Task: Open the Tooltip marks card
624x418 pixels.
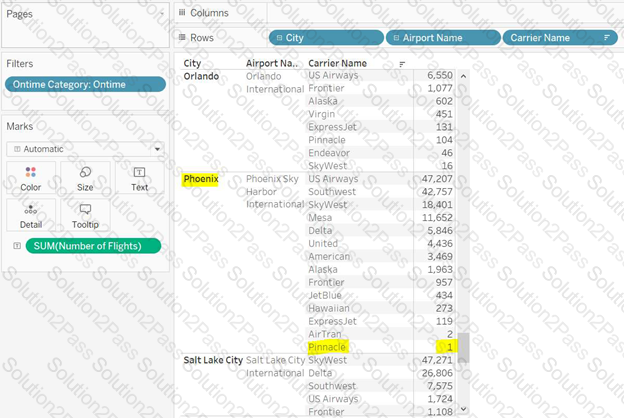Action: [x=85, y=215]
